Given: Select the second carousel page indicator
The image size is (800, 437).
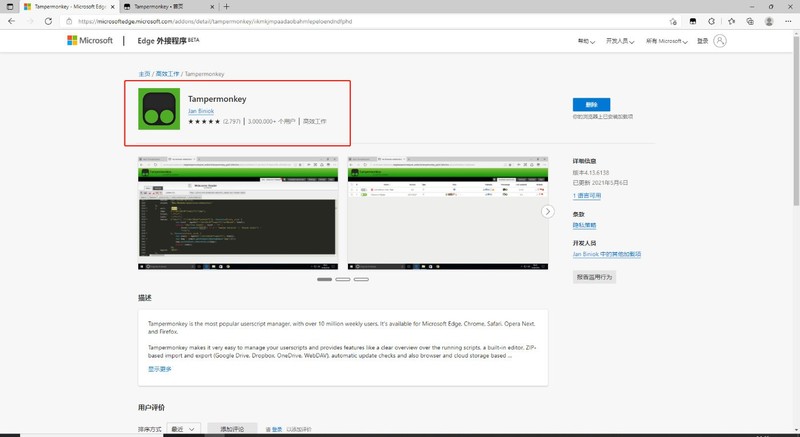Looking at the screenshot, I should coord(343,279).
